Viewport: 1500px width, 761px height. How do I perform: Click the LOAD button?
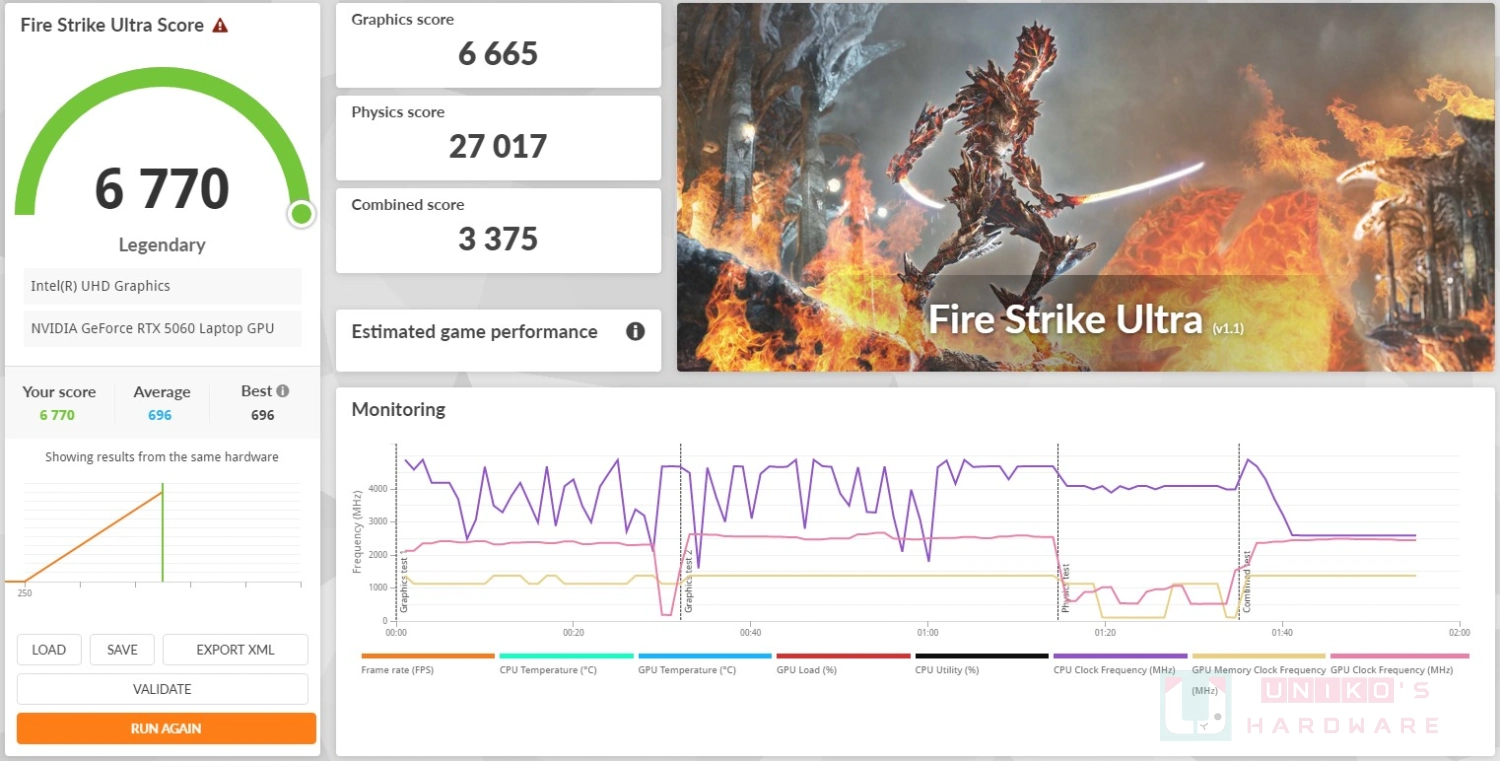click(x=48, y=649)
